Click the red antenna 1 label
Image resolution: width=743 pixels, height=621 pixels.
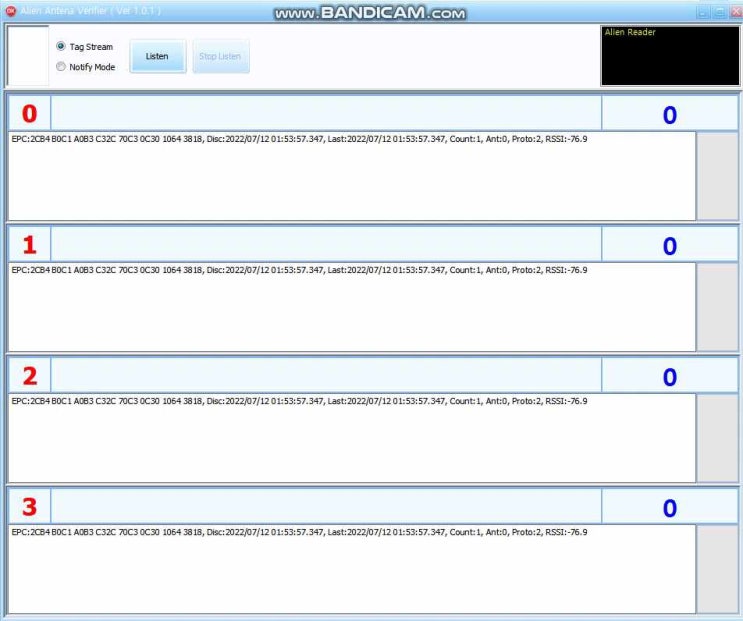[29, 245]
